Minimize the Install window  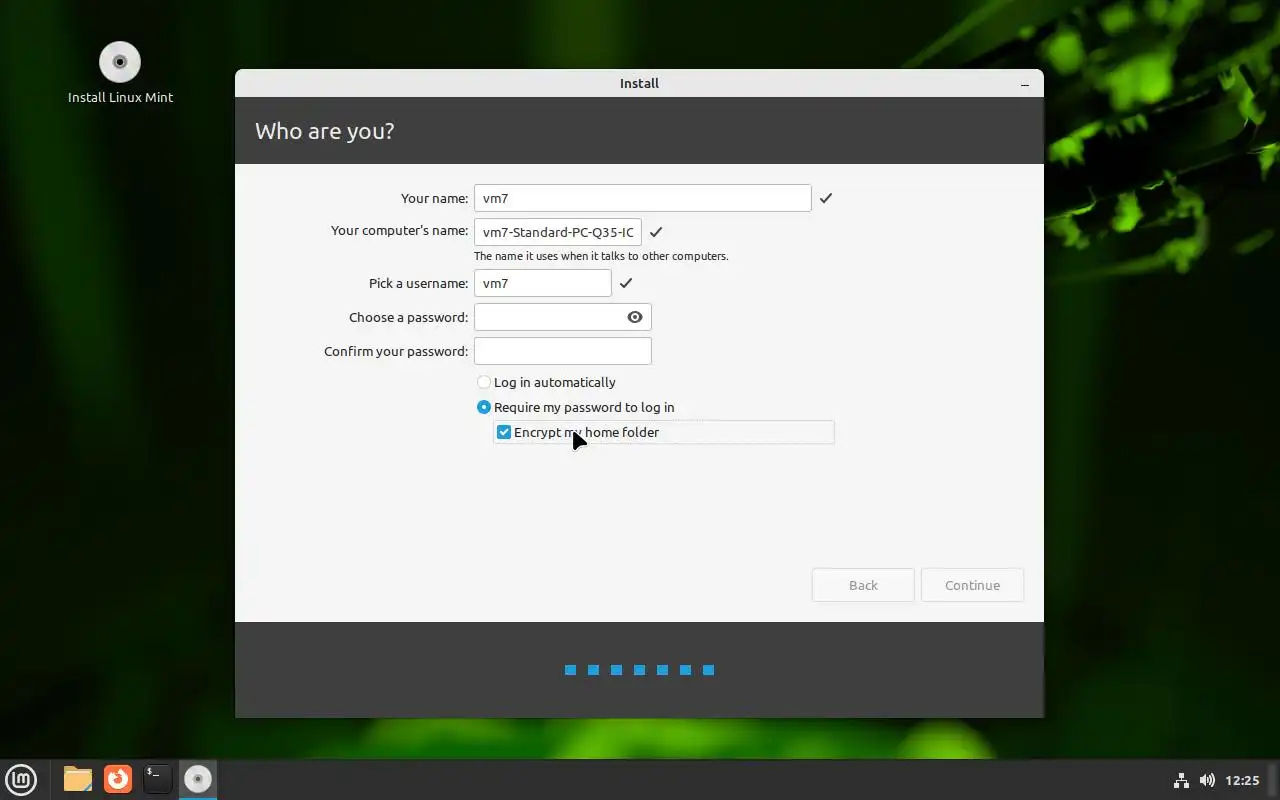pyautogui.click(x=1025, y=84)
